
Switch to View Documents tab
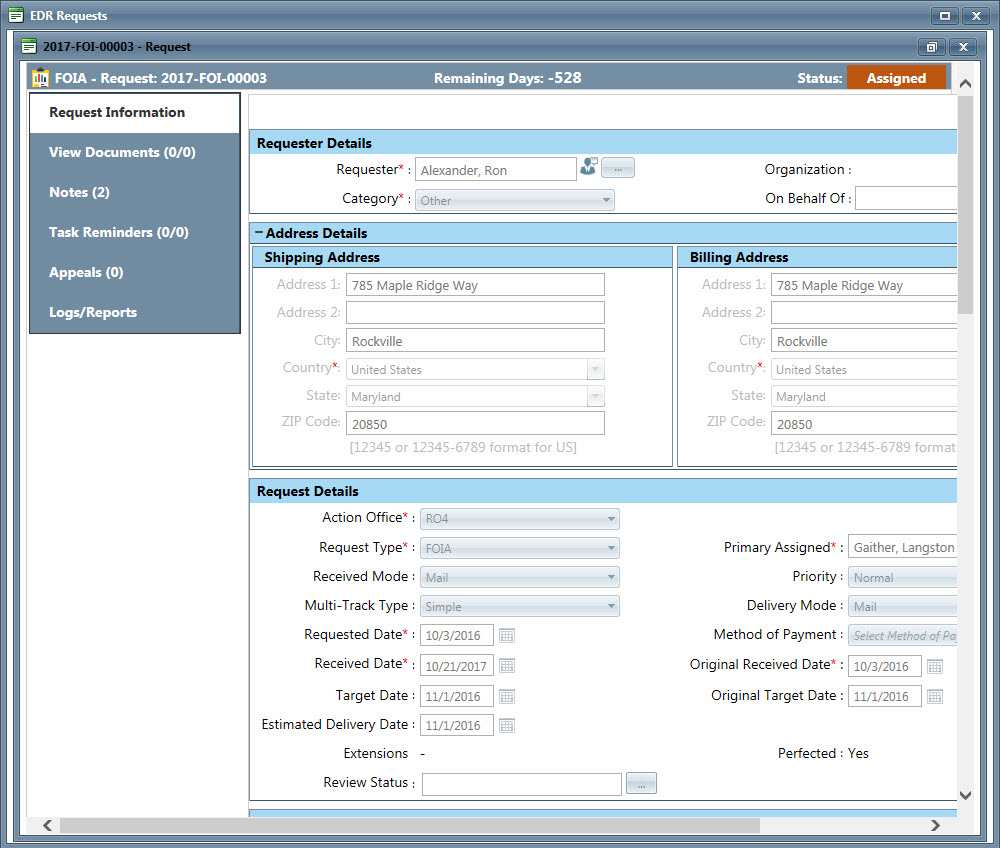[122, 153]
